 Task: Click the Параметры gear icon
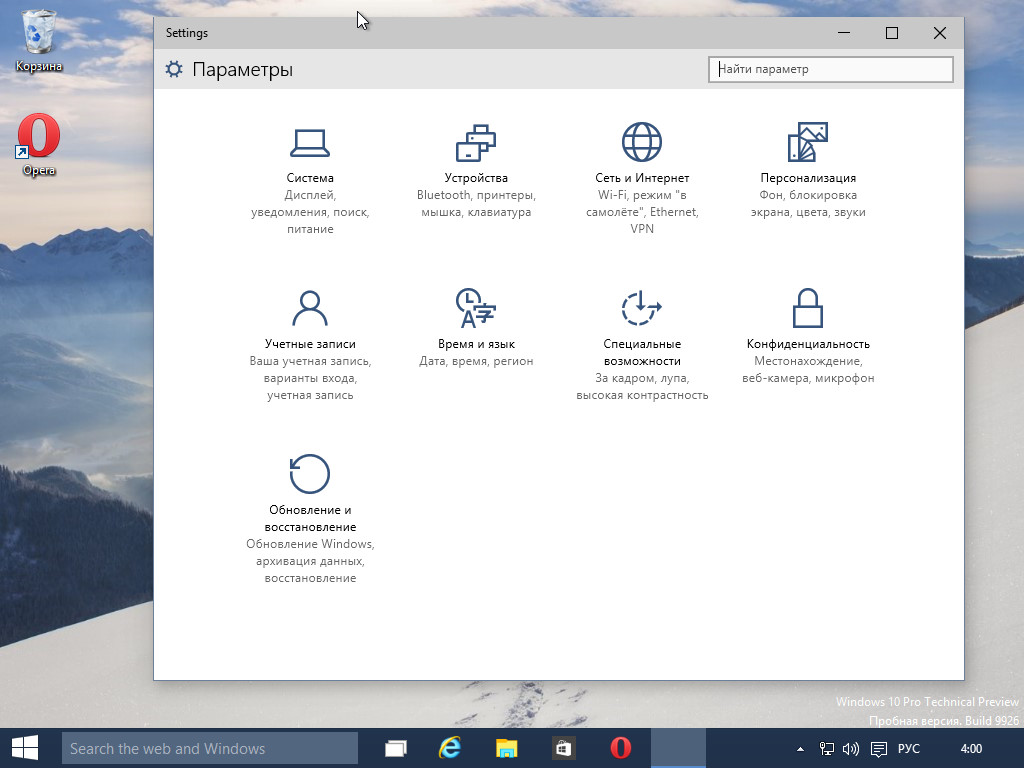tap(174, 69)
